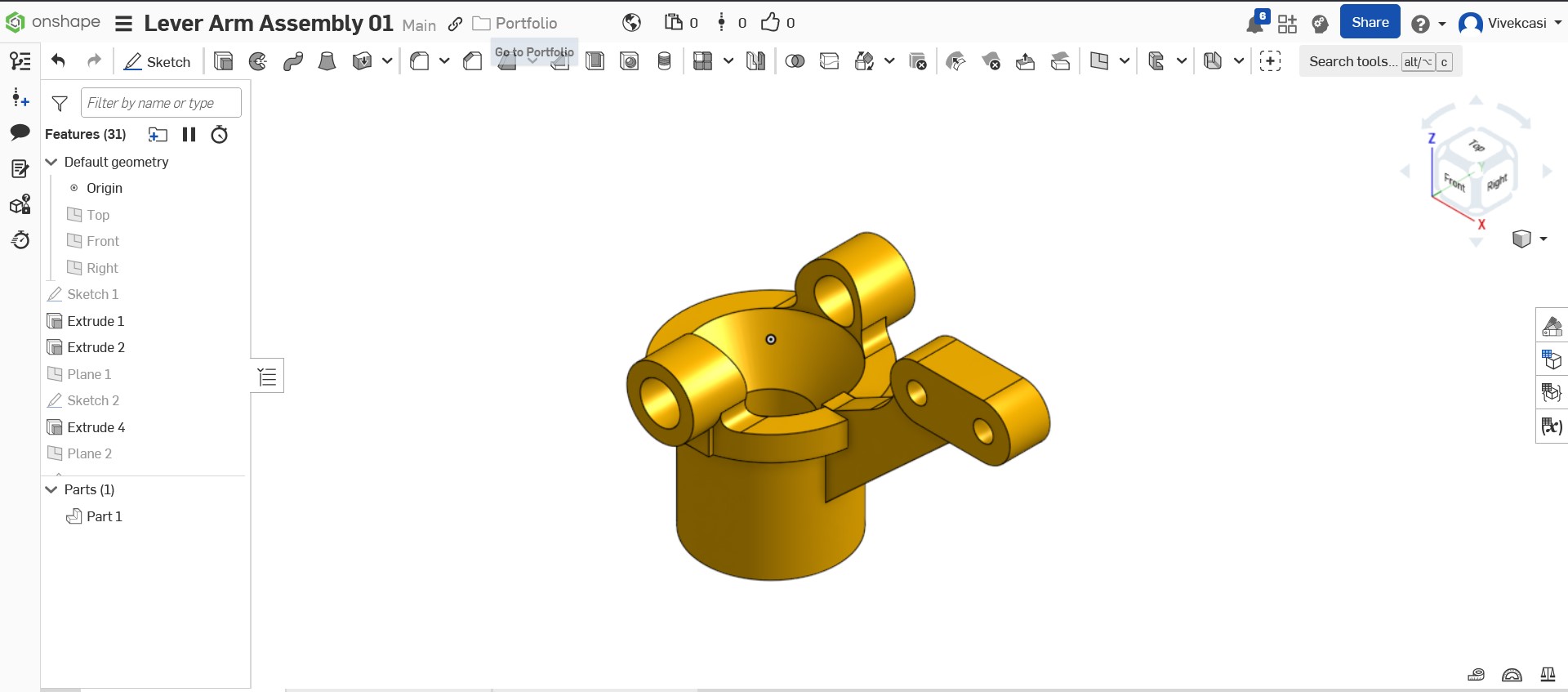Select the Move face tool
The height and width of the screenshot is (692, 1568).
[1026, 61]
